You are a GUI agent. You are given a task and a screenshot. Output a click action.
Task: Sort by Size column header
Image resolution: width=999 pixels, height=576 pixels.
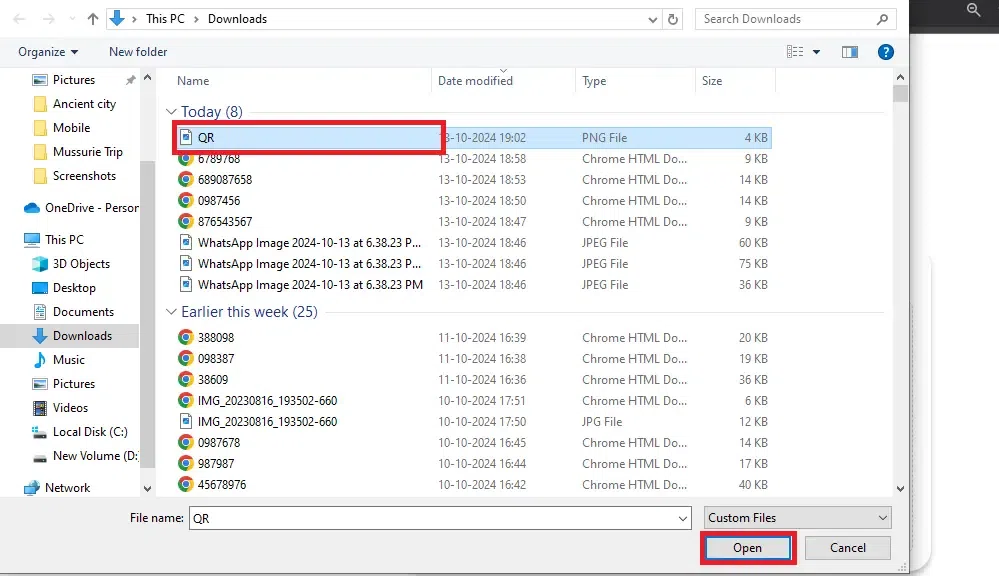[712, 81]
